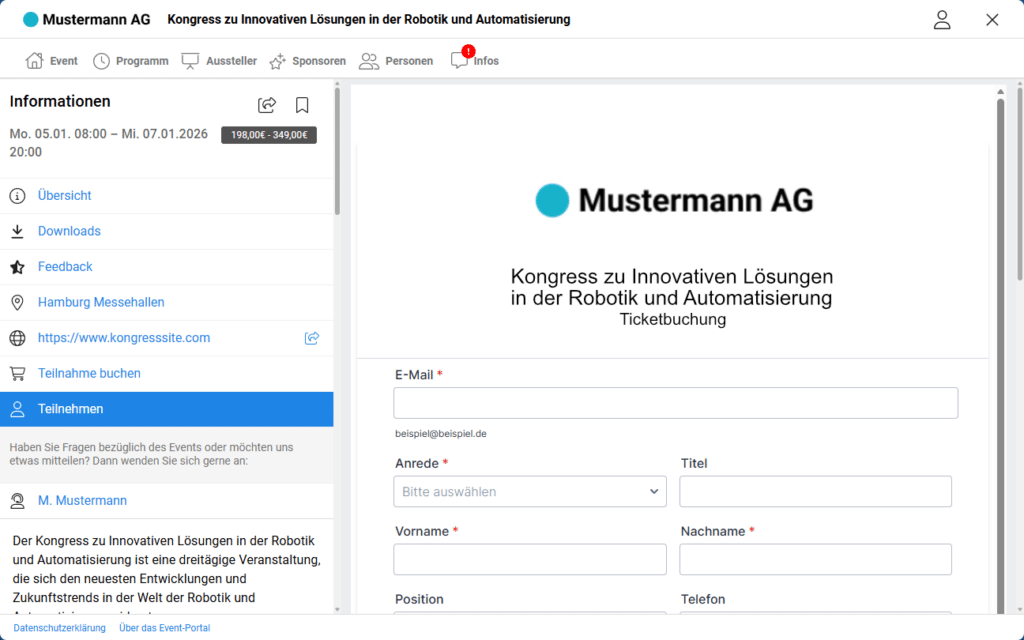Click the Vorname text field
Image resolution: width=1024 pixels, height=640 pixels.
pyautogui.click(x=530, y=559)
